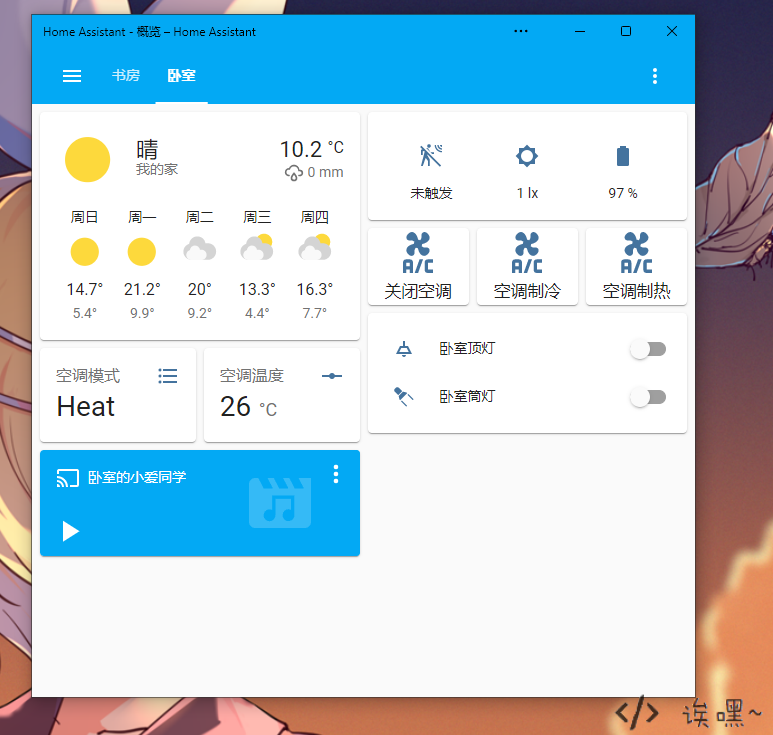
Task: Select the 周一 sunny forecast icon
Action: (x=141, y=252)
